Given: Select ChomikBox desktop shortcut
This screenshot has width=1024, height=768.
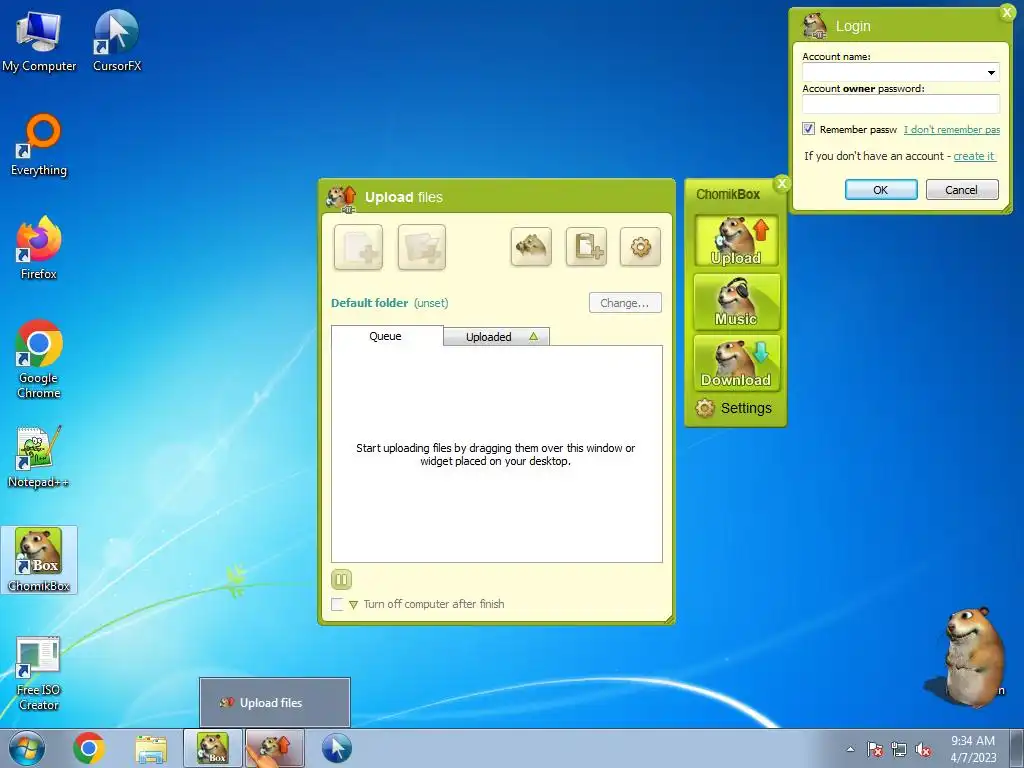Looking at the screenshot, I should [39, 560].
